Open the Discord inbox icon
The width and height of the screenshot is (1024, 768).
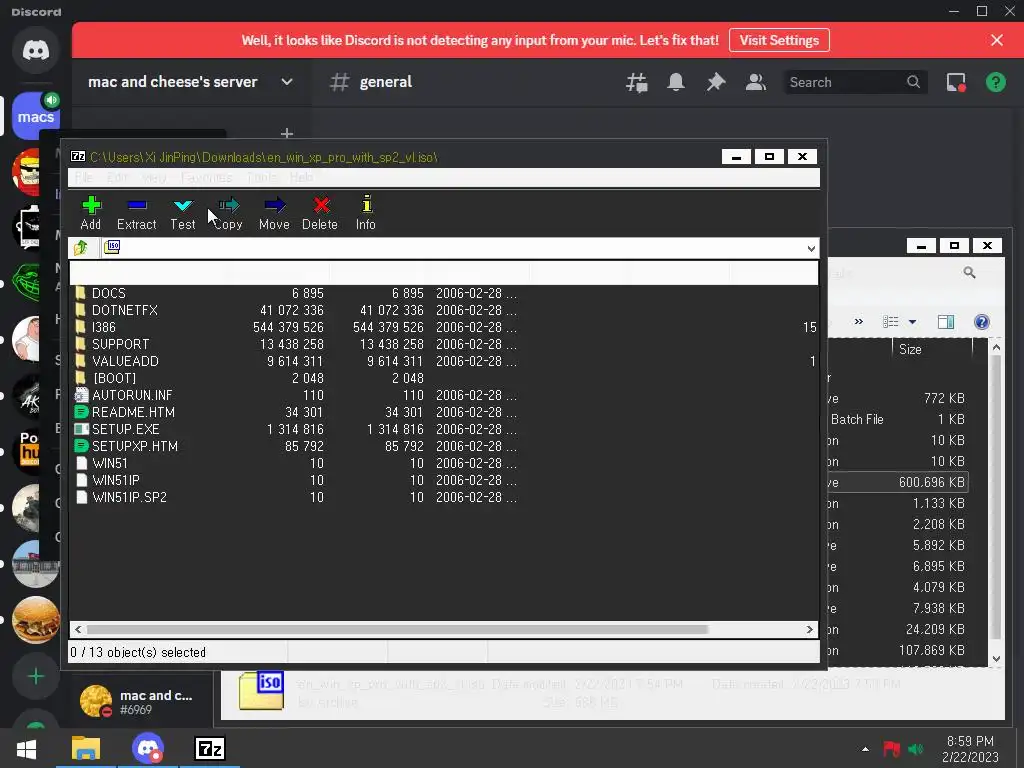(x=956, y=82)
